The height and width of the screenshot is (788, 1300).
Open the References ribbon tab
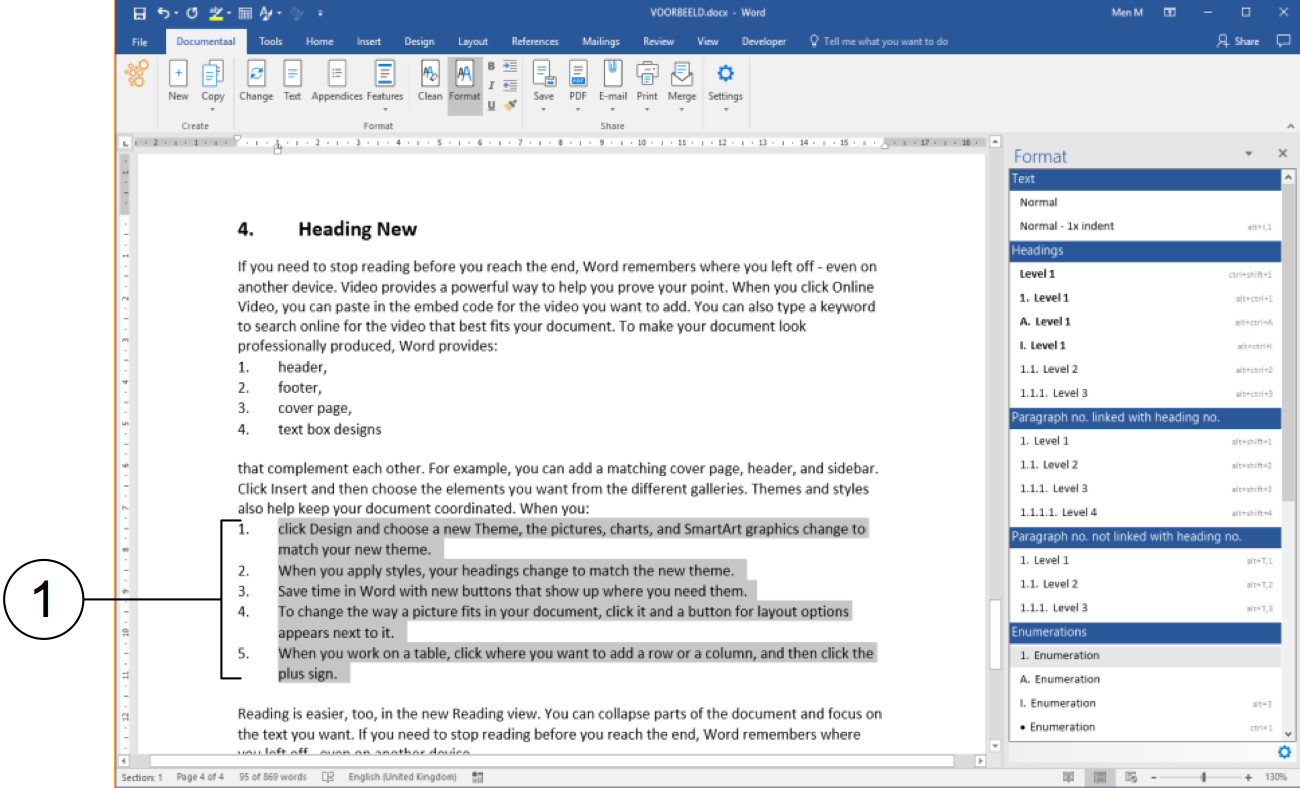(535, 41)
